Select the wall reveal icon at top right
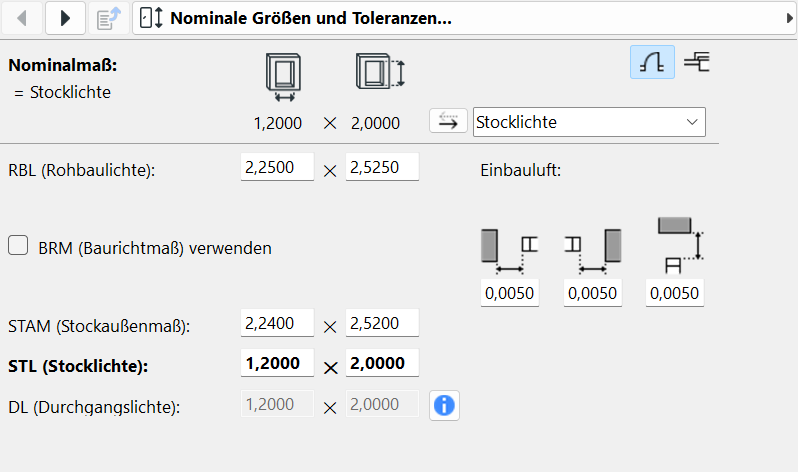The width and height of the screenshot is (798, 472). [696, 63]
